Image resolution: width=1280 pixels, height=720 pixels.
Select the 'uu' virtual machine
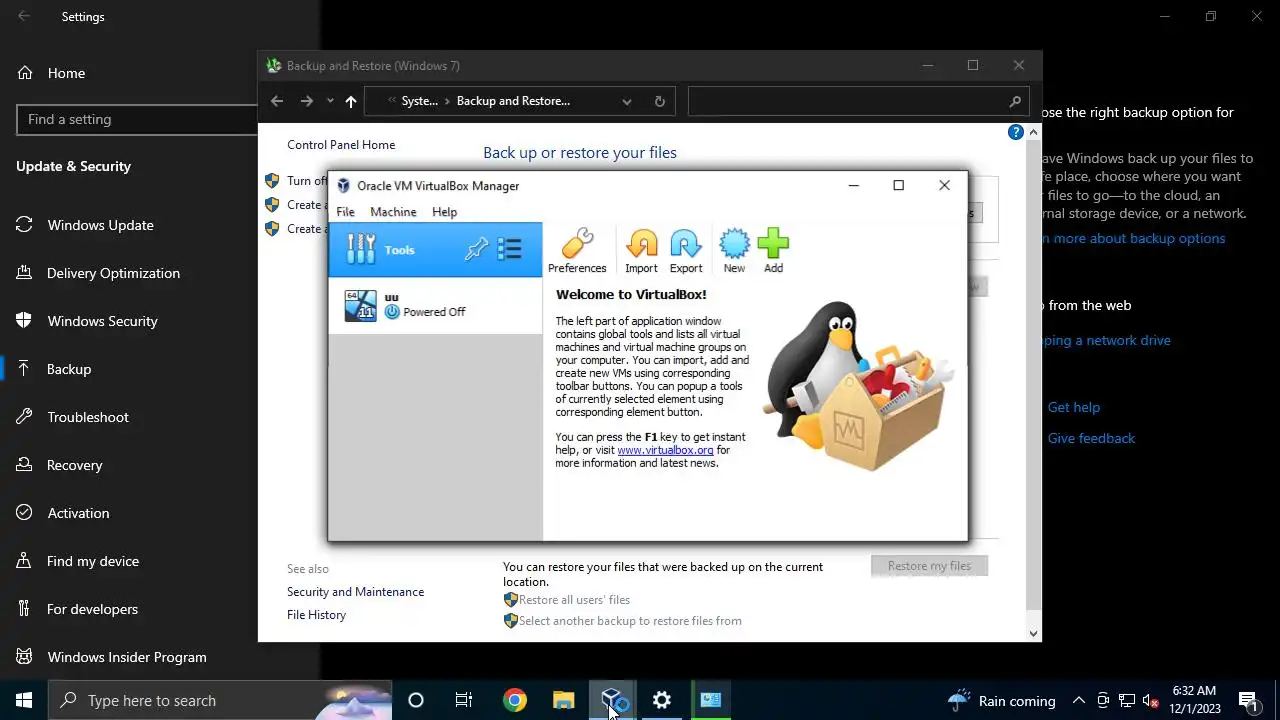point(435,306)
